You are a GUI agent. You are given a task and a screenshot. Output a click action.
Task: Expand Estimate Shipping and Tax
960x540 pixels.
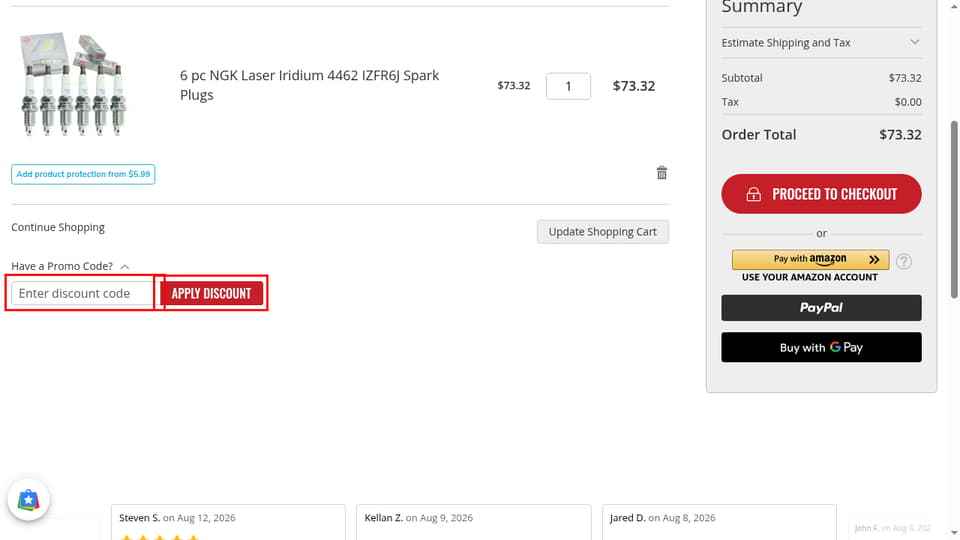821,43
